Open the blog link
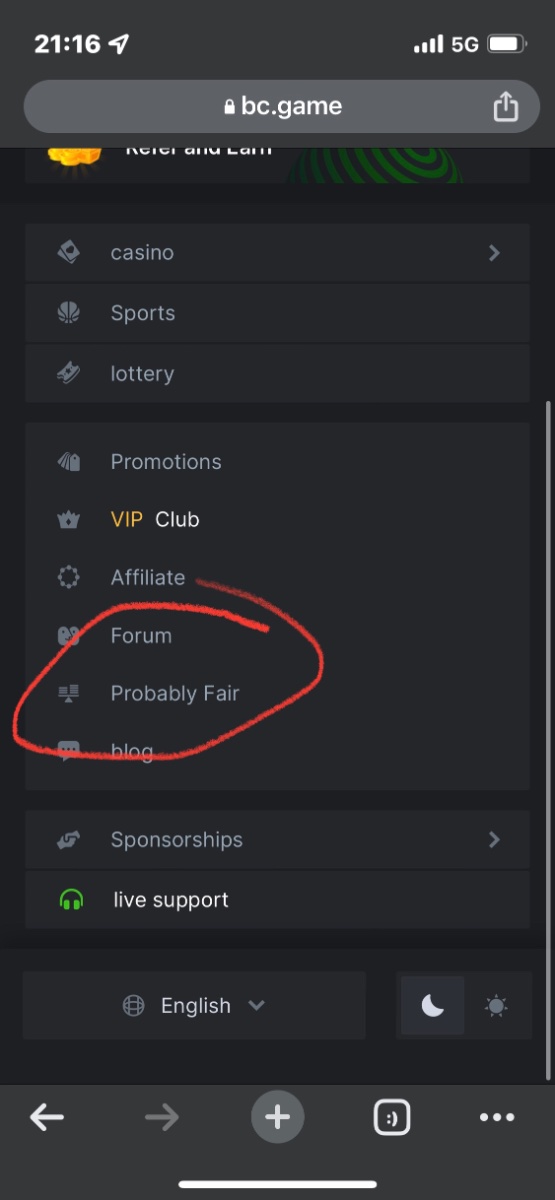This screenshot has width=555, height=1200. tap(132, 752)
